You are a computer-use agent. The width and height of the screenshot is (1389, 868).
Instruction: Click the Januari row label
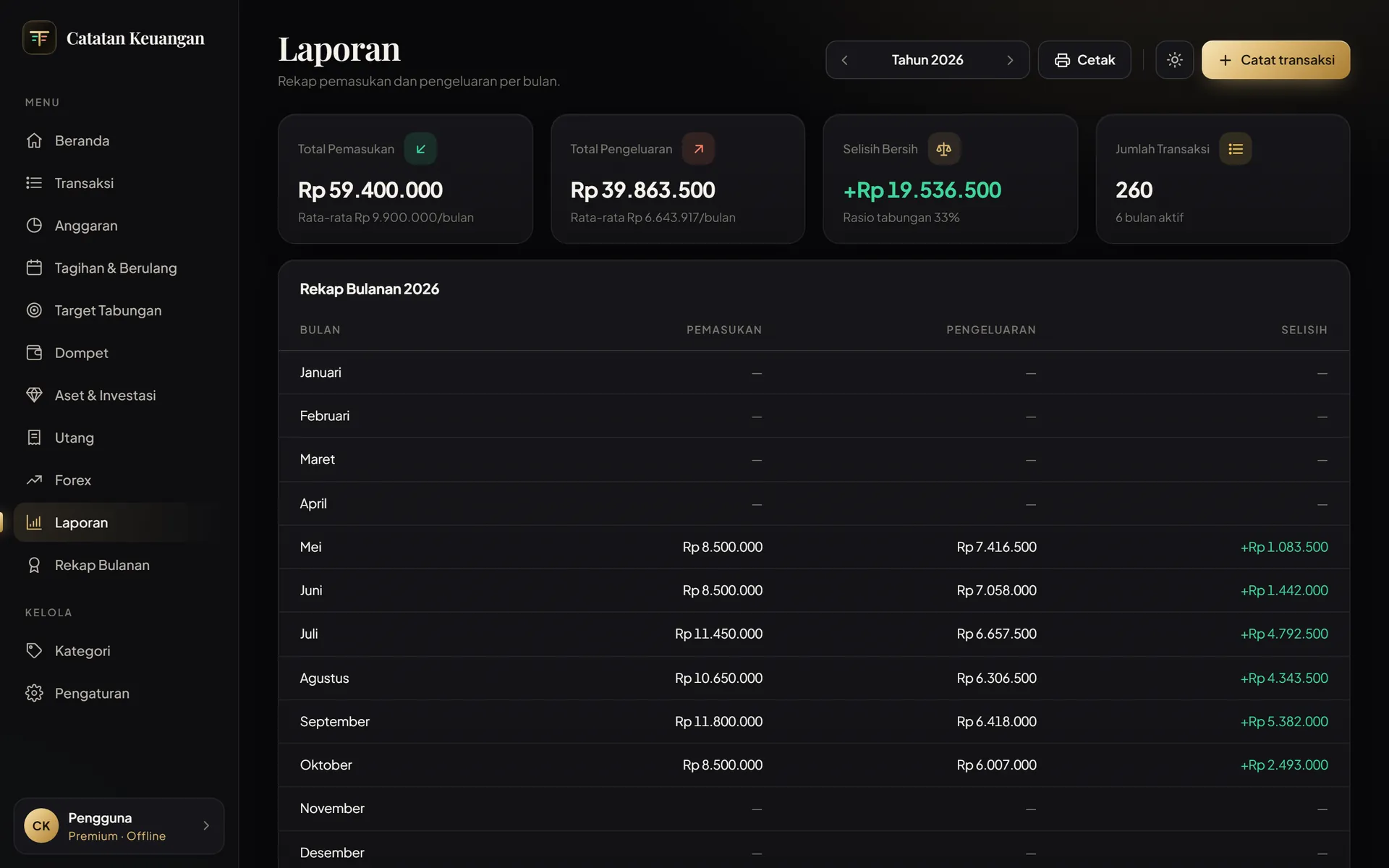pyautogui.click(x=320, y=373)
